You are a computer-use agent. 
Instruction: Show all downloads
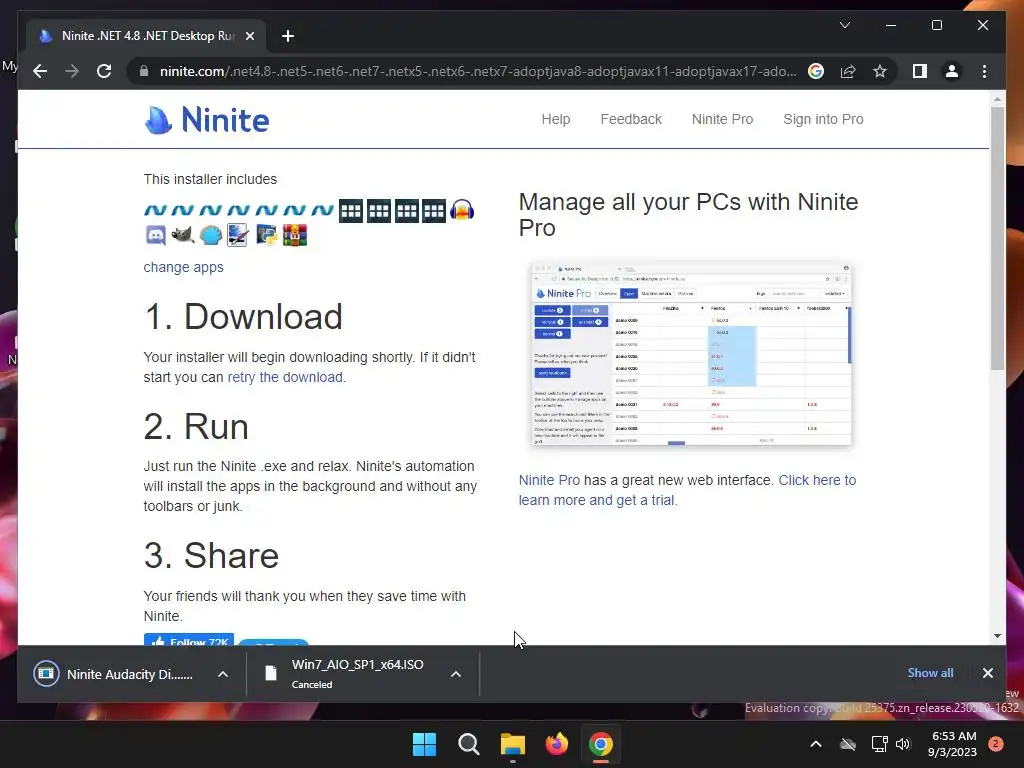930,673
